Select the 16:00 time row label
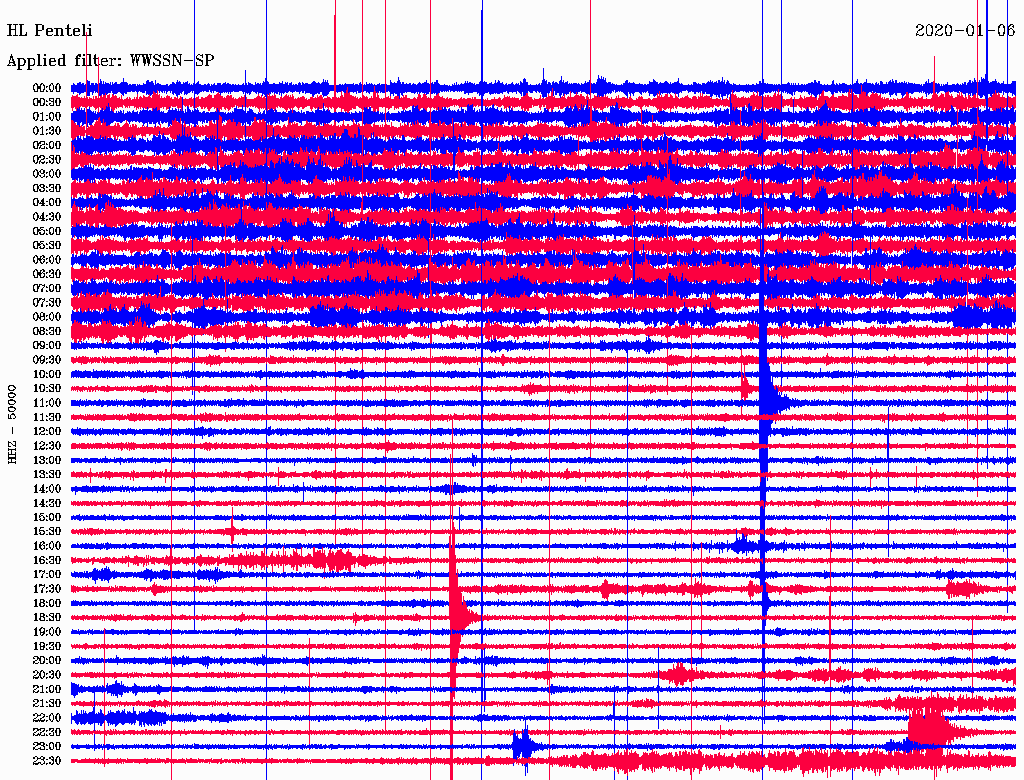Viewport: 1024px width, 780px height. point(47,546)
